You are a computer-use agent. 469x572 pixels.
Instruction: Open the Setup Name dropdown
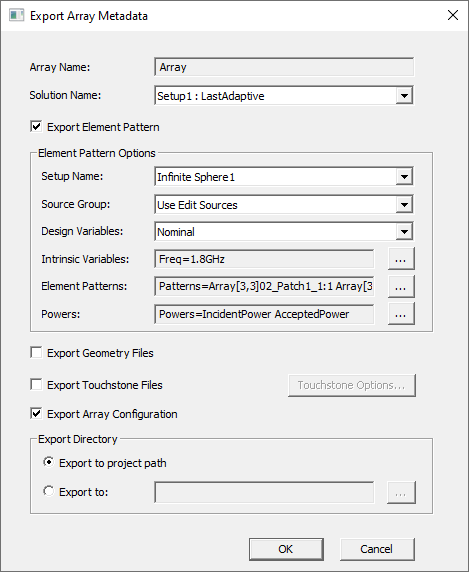[404, 177]
